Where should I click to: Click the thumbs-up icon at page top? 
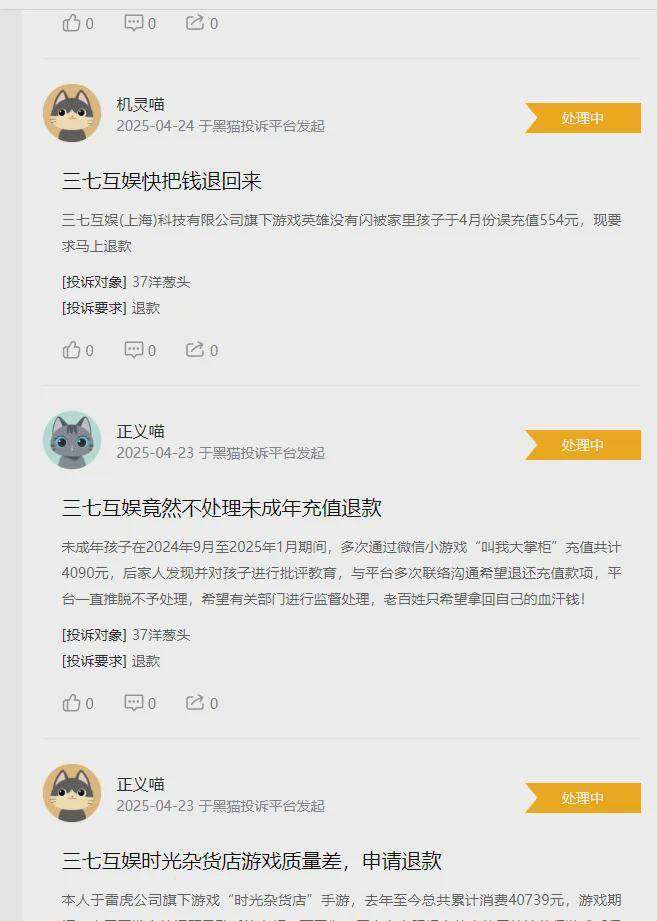click(72, 23)
